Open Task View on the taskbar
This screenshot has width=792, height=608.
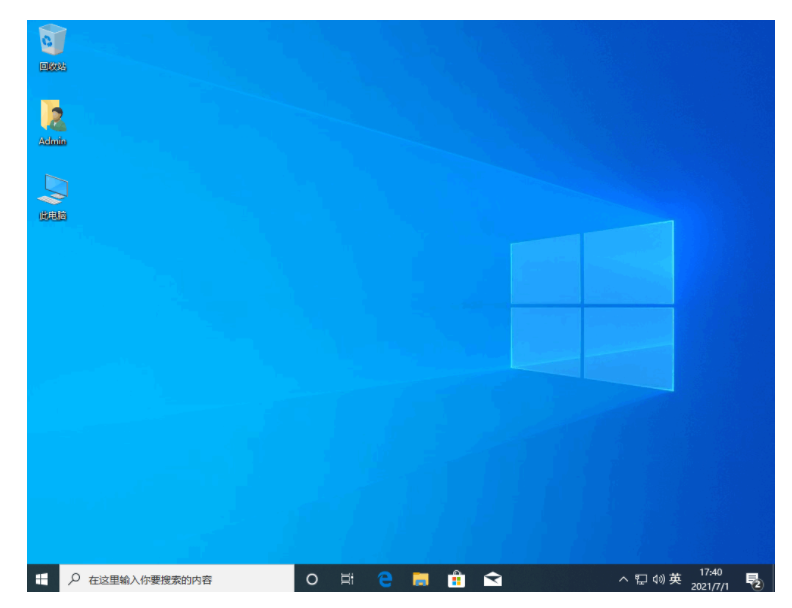(347, 579)
